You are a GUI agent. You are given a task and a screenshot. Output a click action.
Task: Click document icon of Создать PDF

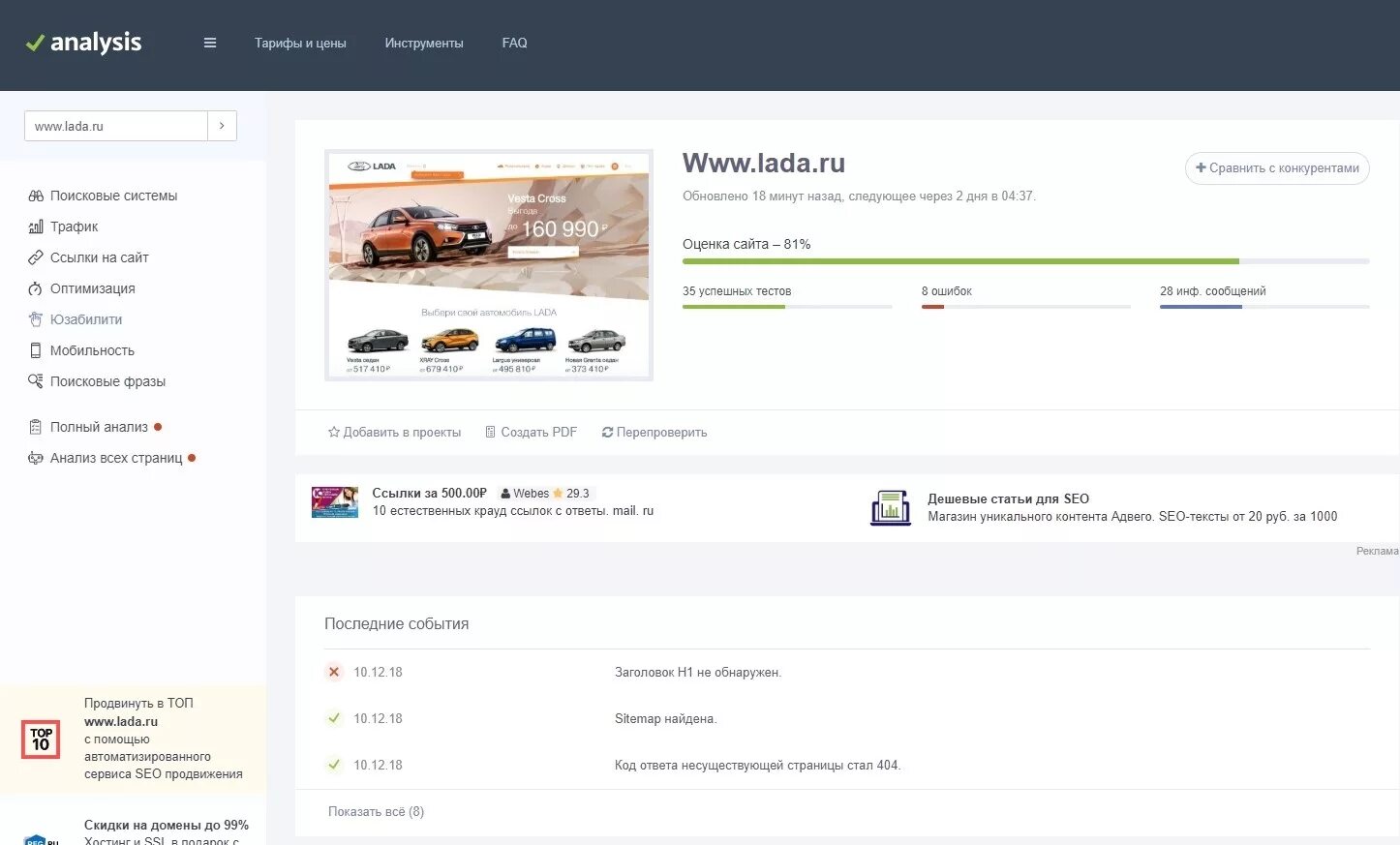(491, 432)
